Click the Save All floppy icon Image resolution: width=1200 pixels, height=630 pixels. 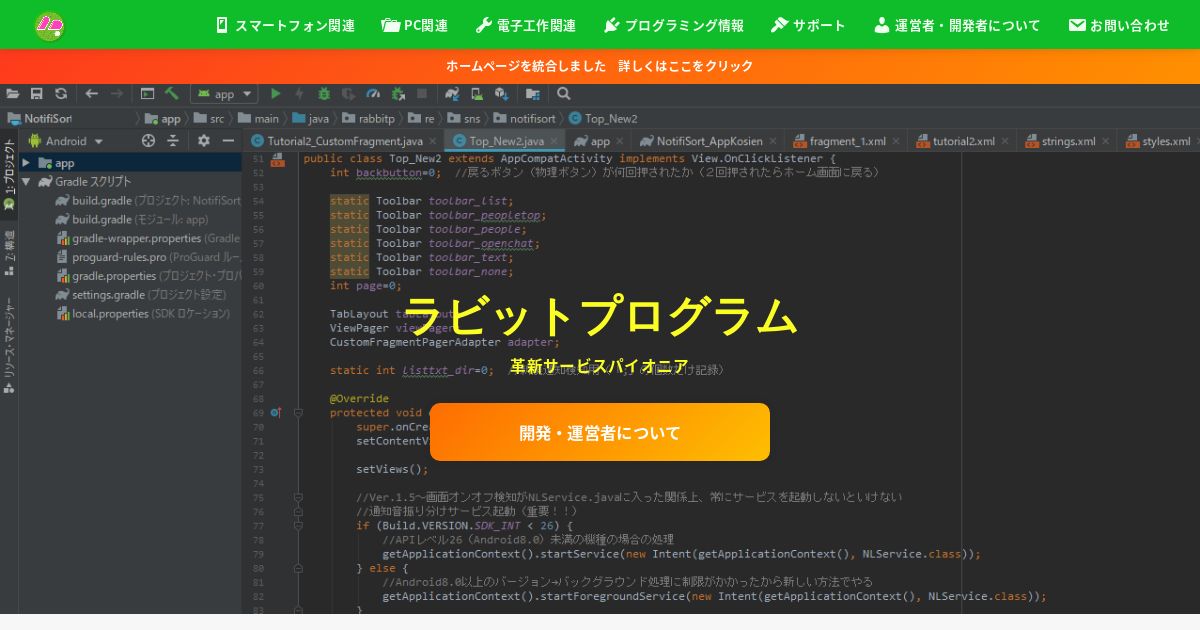(x=37, y=94)
